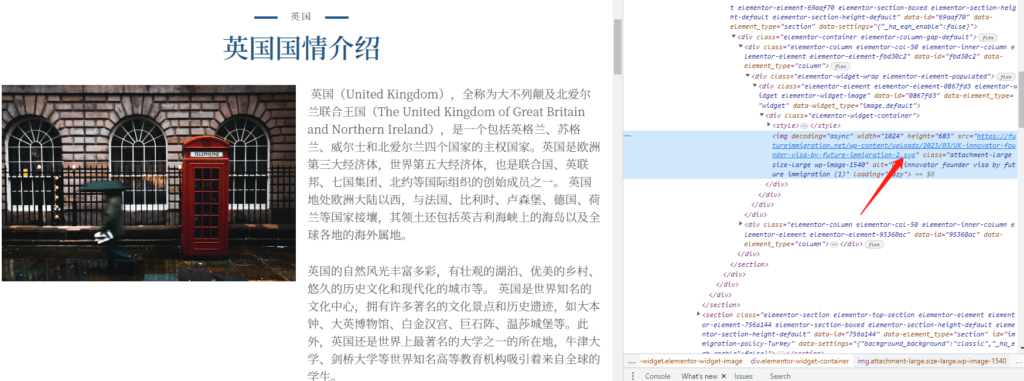The image size is (1024, 381).
Task: Collapse the elementor-widget-wrap div node
Action: click(748, 76)
